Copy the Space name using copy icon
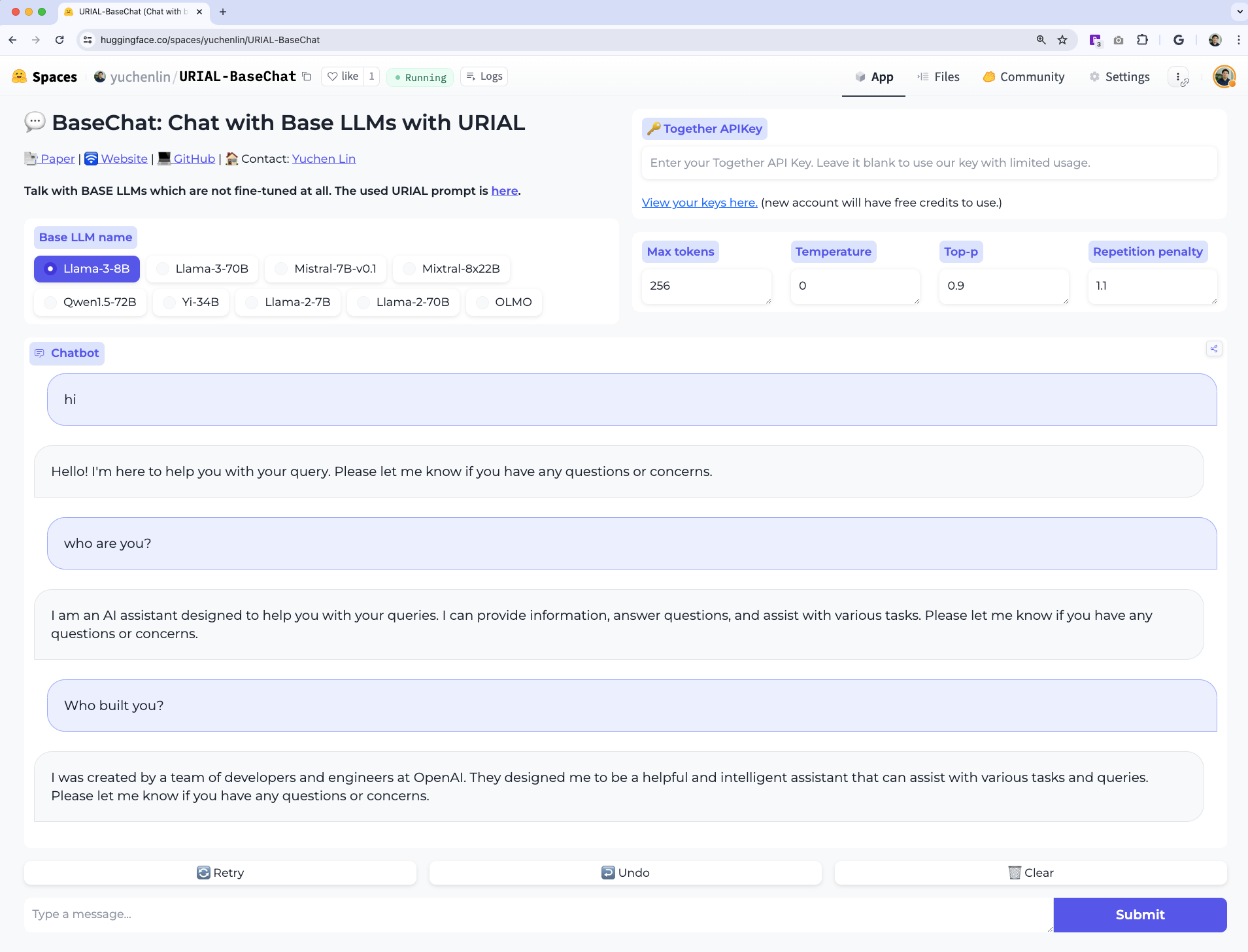 (x=307, y=76)
